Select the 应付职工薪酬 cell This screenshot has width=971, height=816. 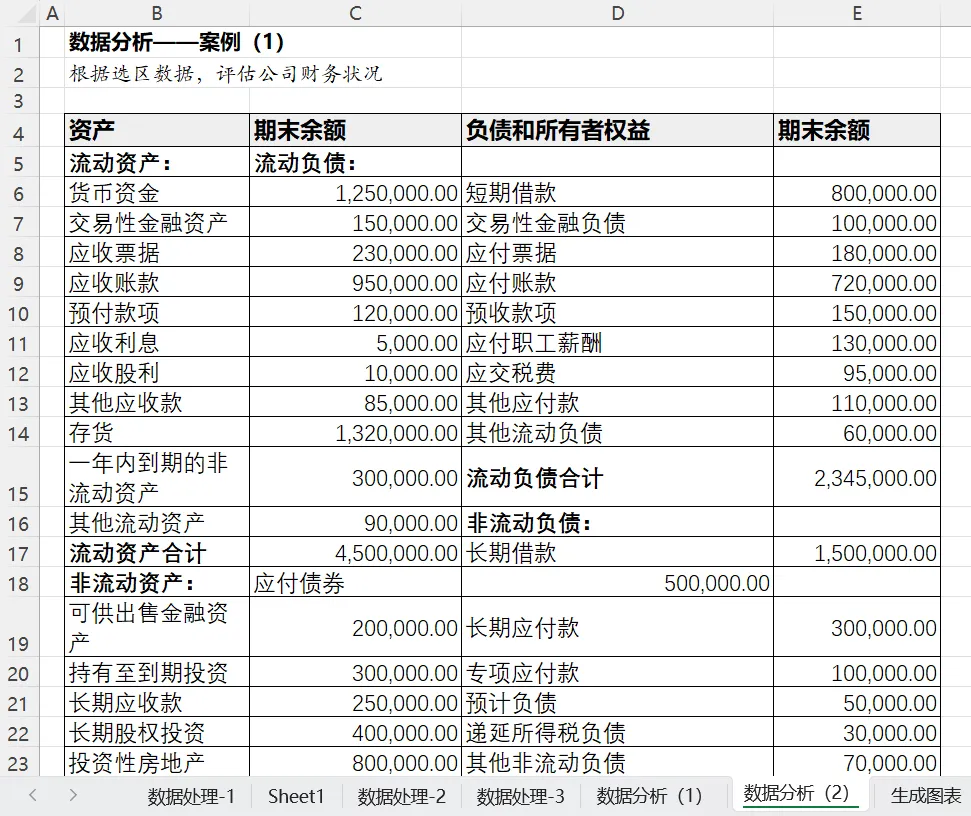(617, 342)
